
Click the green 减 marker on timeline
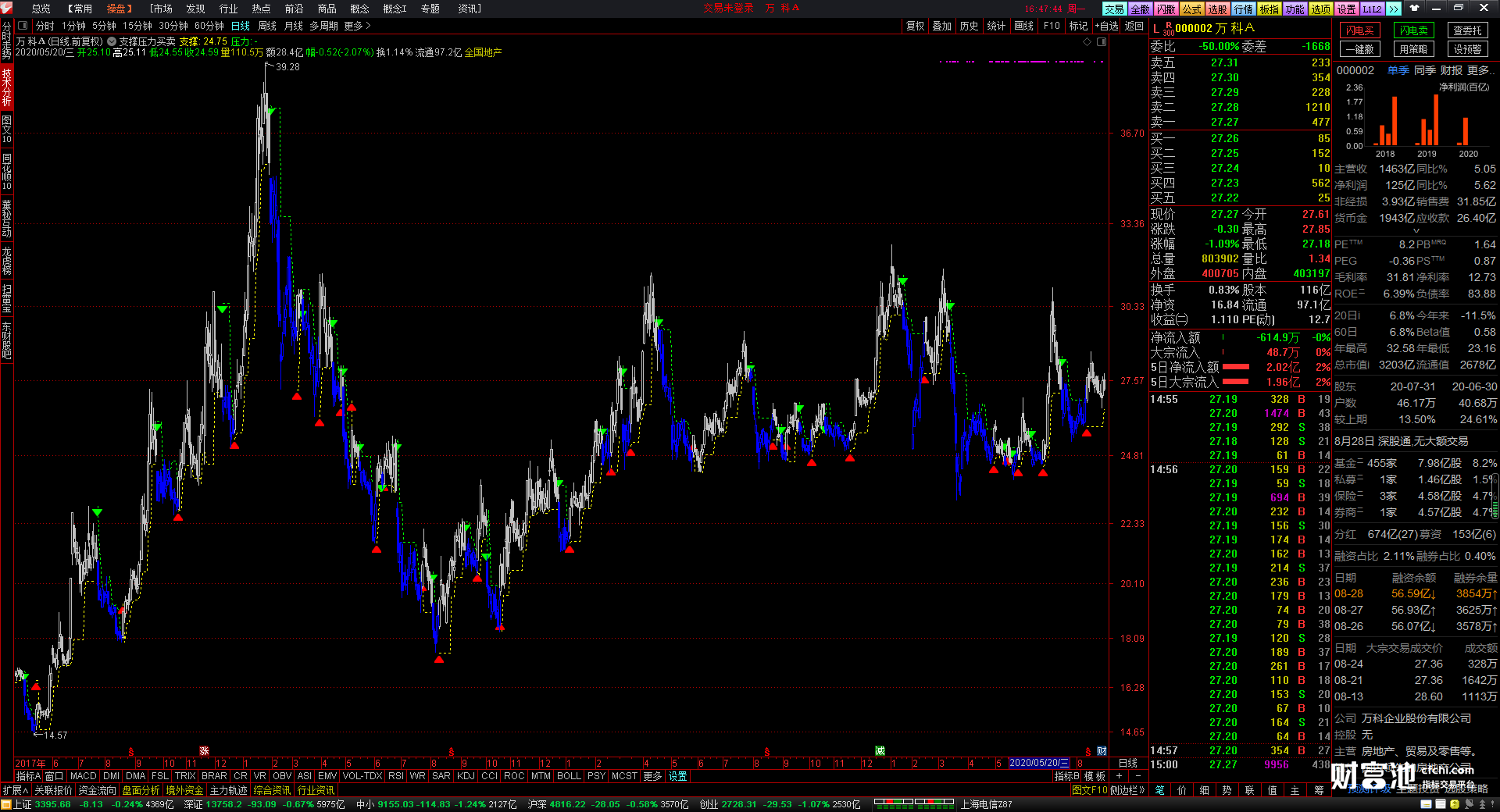880,751
